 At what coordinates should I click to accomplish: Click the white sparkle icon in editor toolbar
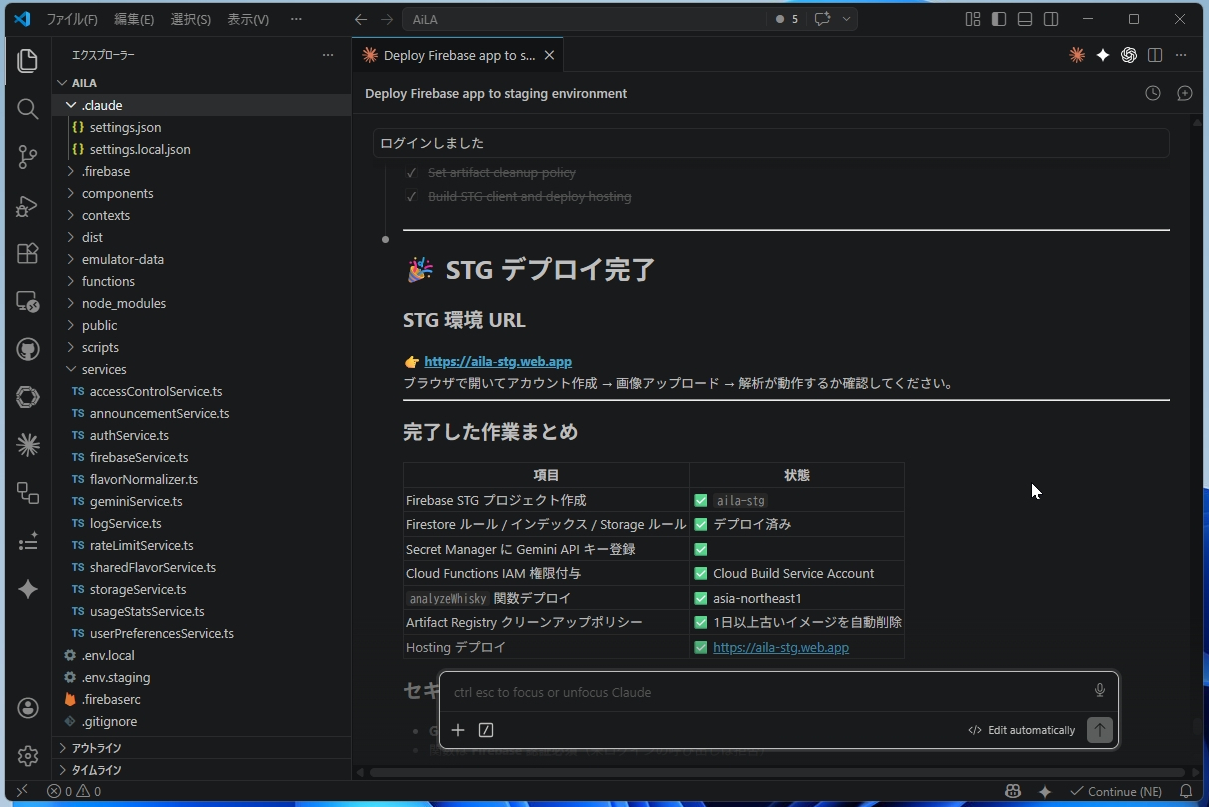point(1103,56)
